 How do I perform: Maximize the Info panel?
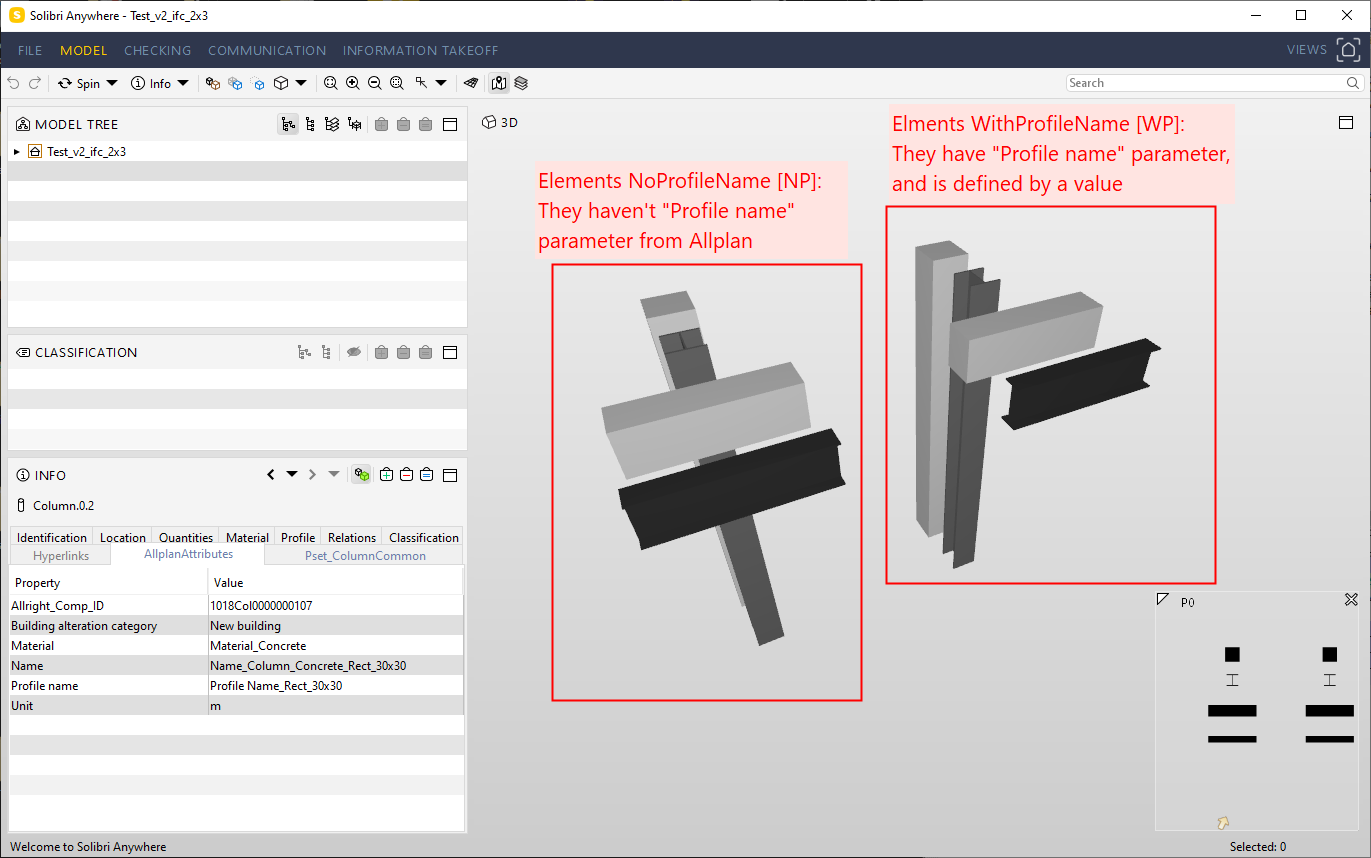coord(450,475)
